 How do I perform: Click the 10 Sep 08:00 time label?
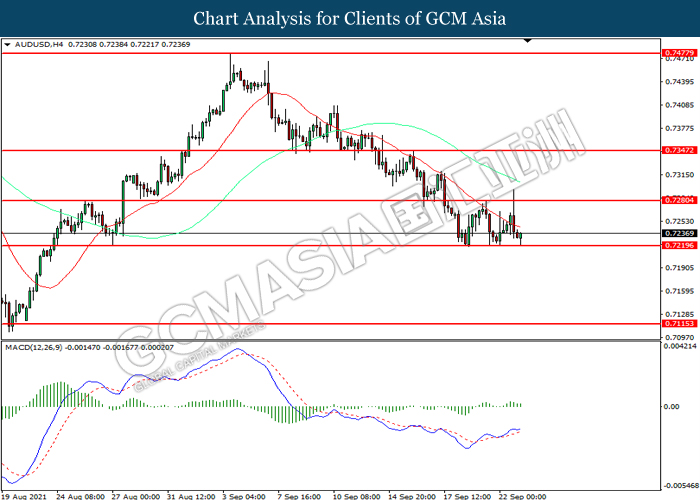pyautogui.click(x=356, y=496)
